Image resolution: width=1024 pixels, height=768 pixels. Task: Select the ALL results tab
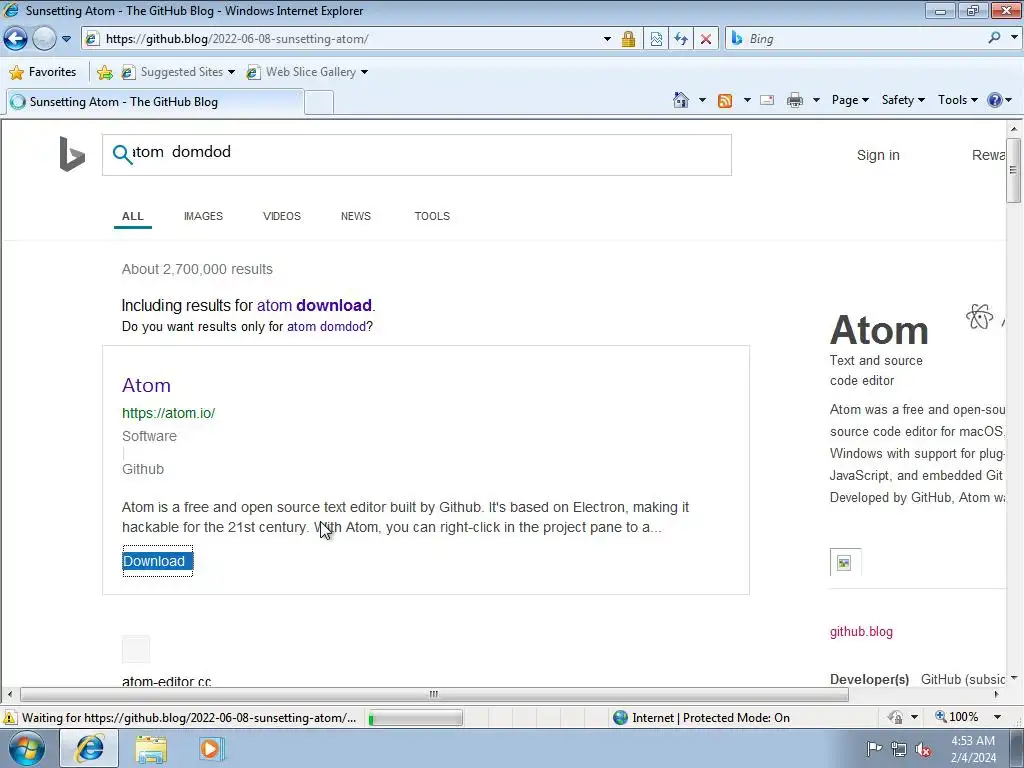tap(133, 216)
